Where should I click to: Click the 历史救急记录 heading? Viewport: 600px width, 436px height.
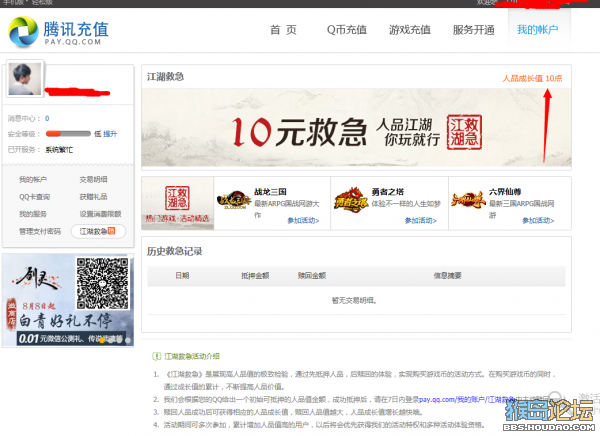pyautogui.click(x=174, y=251)
